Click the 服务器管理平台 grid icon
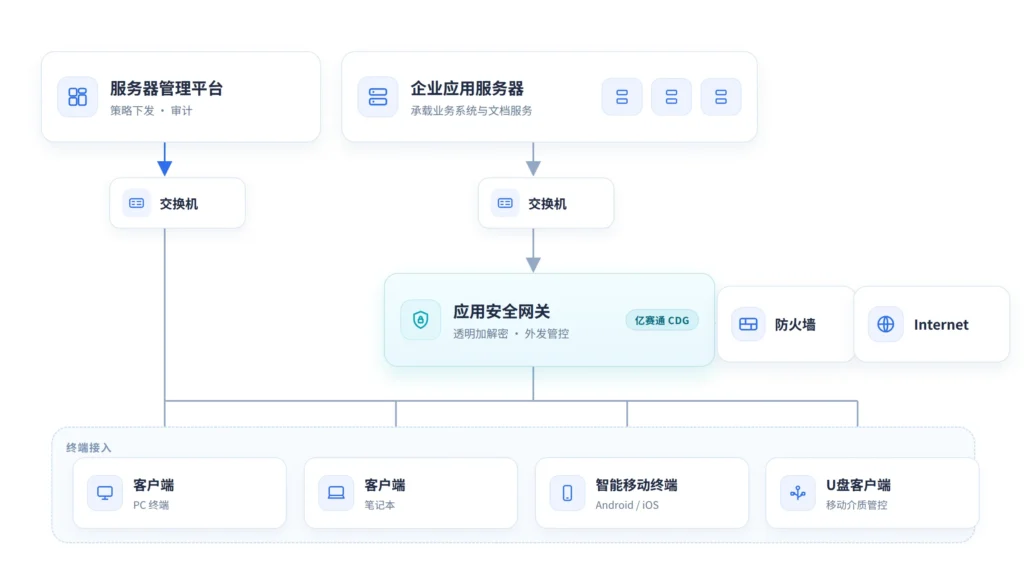The height and width of the screenshot is (580, 1024). click(78, 97)
